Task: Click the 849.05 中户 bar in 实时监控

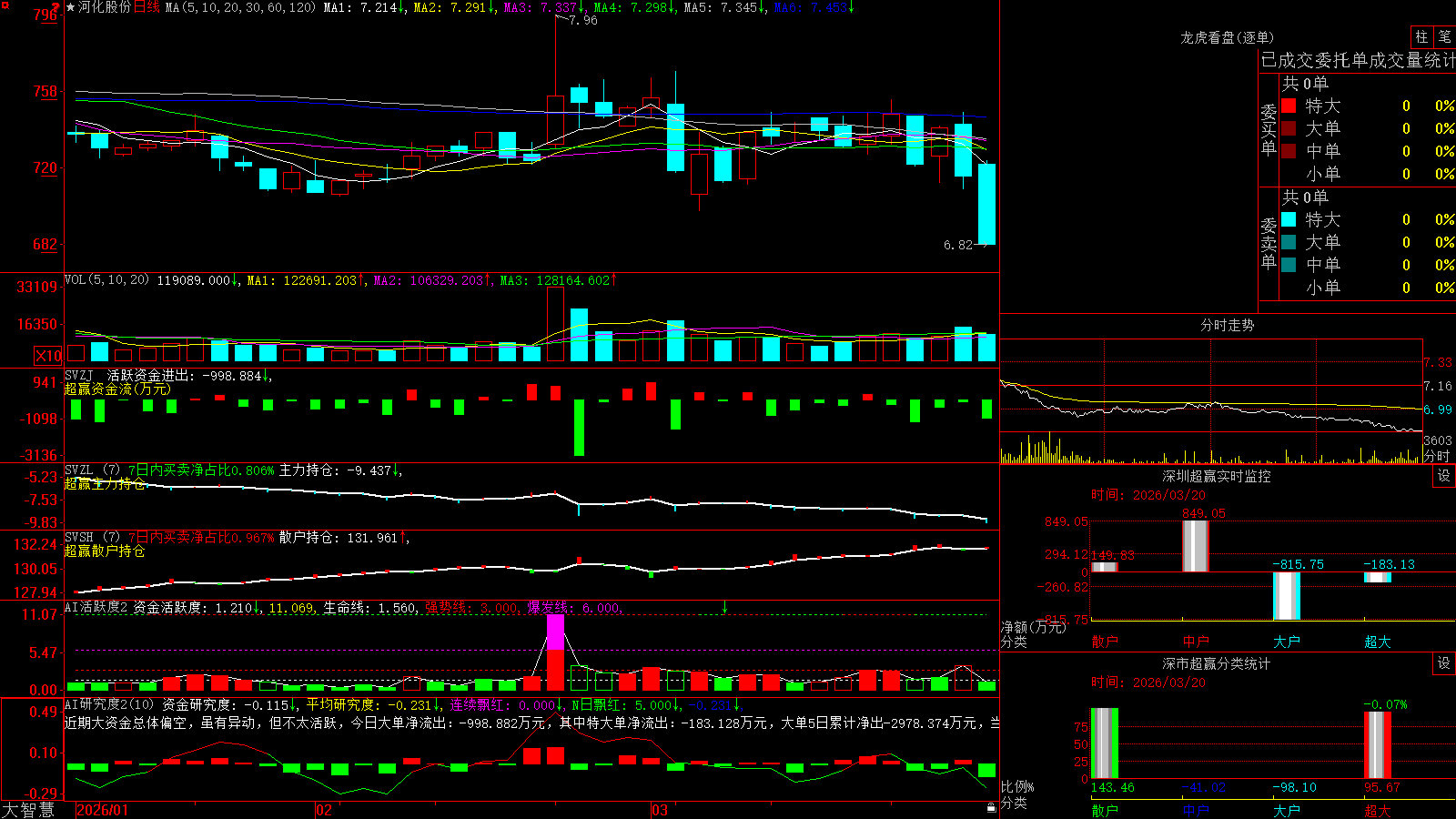Action: (x=1196, y=546)
